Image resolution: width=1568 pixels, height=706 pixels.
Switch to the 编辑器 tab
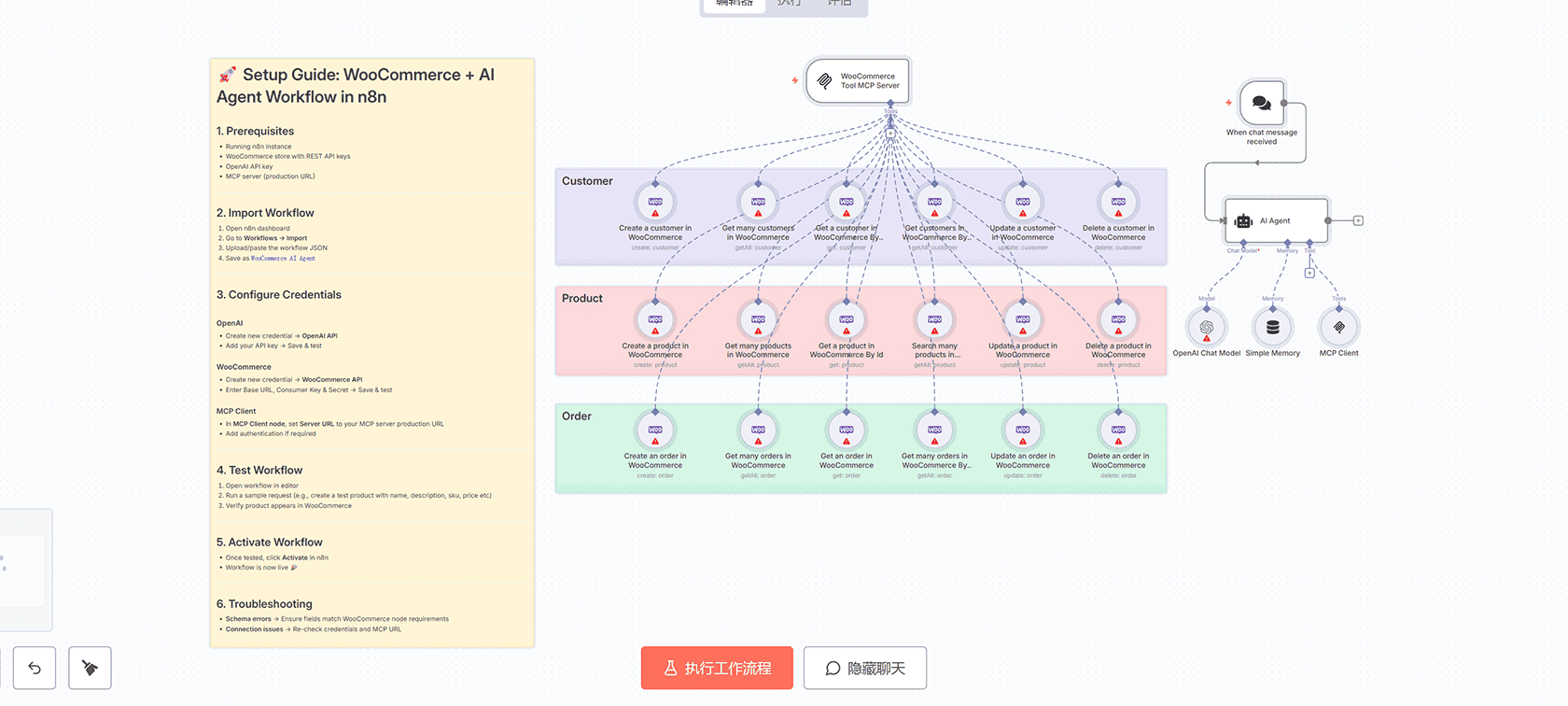[x=734, y=5]
